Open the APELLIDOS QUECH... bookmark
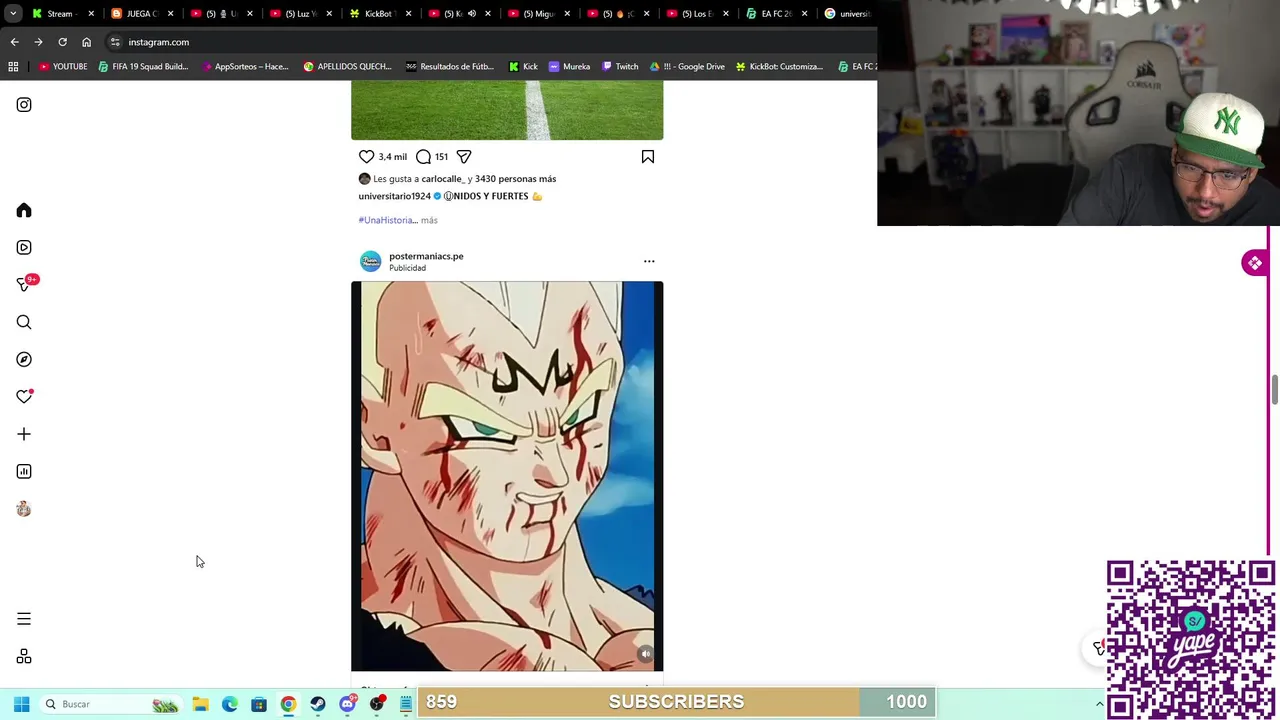This screenshot has width=1280, height=720. pyautogui.click(x=347, y=67)
